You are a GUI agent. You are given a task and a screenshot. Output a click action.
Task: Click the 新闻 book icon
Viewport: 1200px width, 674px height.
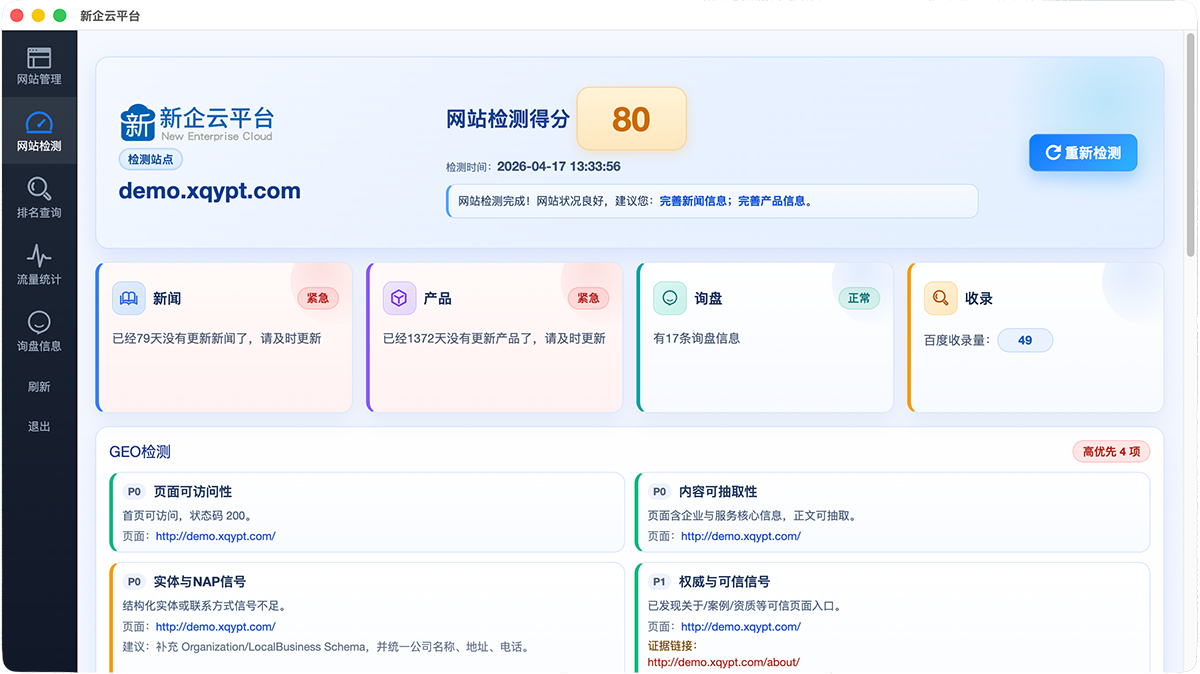point(129,298)
